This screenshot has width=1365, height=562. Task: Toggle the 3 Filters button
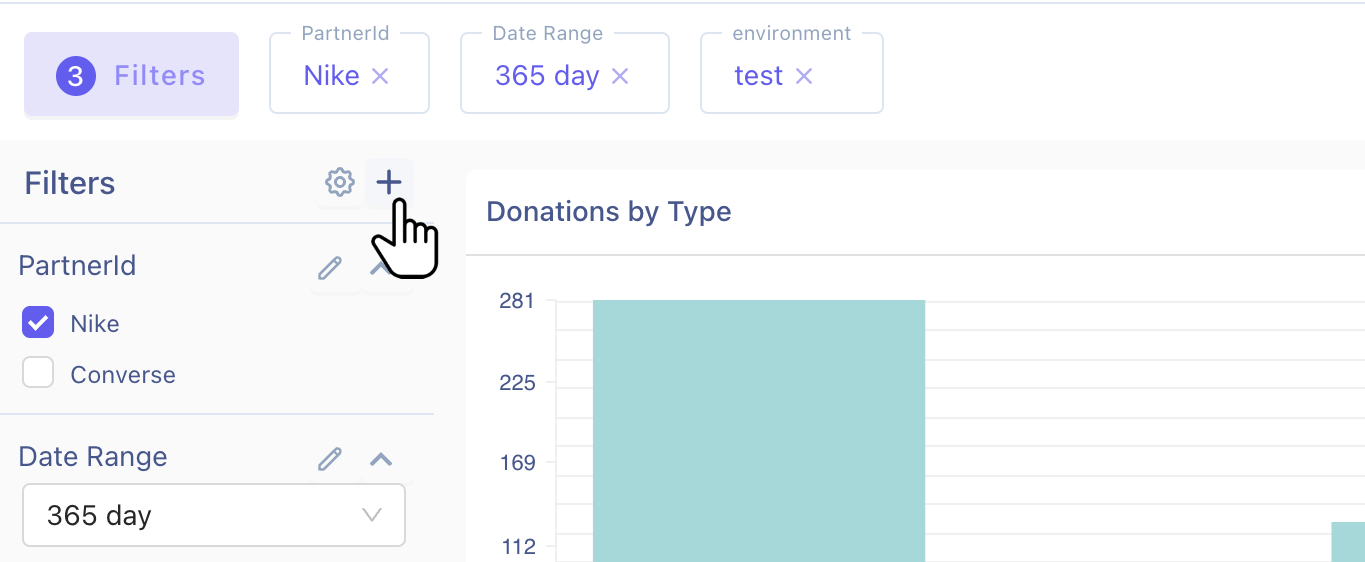(131, 76)
